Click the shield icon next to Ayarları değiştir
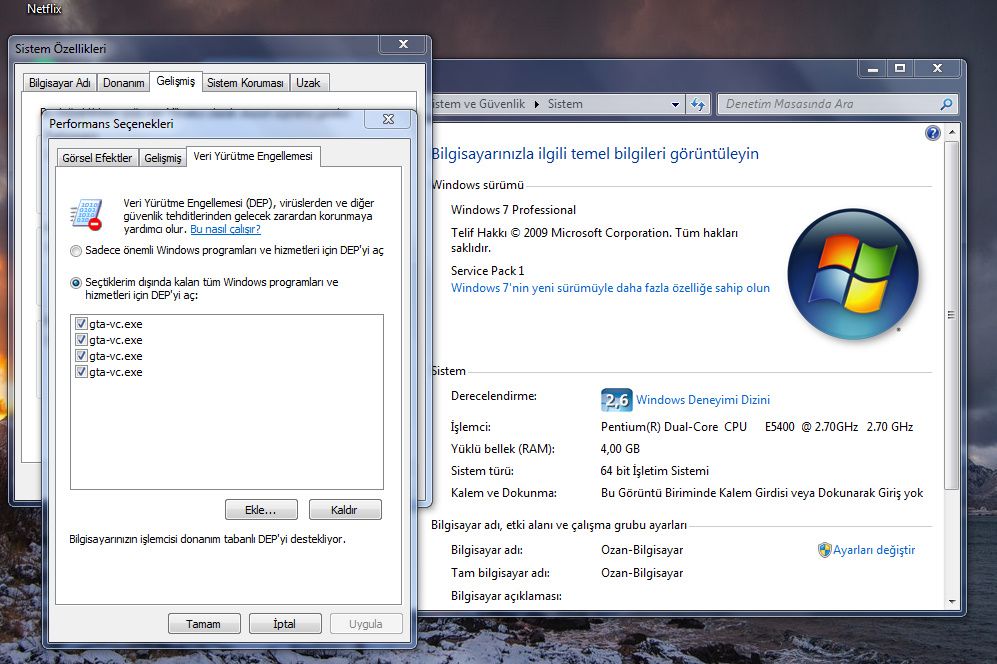Viewport: 997px width, 664px height. 824,550
